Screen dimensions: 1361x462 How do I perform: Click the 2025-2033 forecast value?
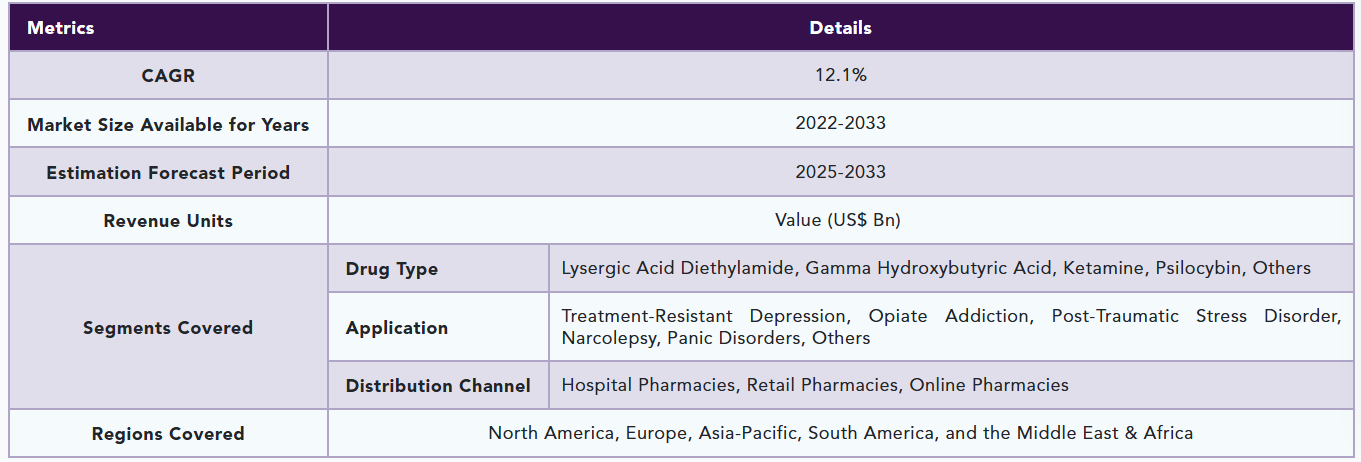tap(840, 172)
